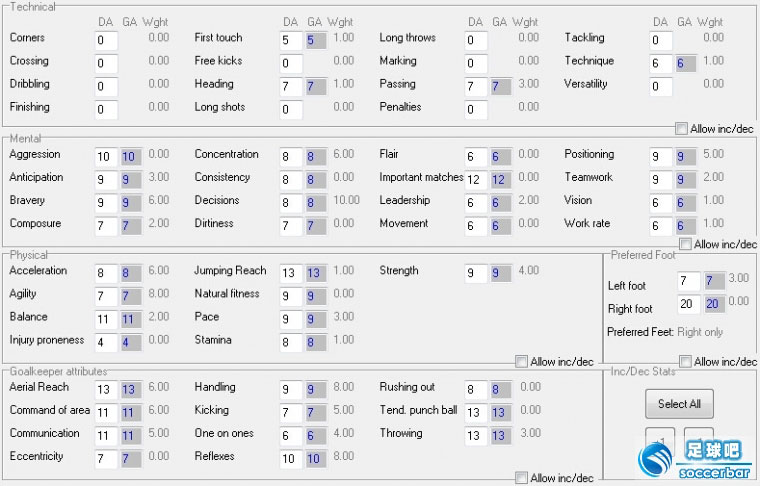This screenshot has width=760, height=486.
Task: Click the +1 increment stats button
Action: point(660,438)
